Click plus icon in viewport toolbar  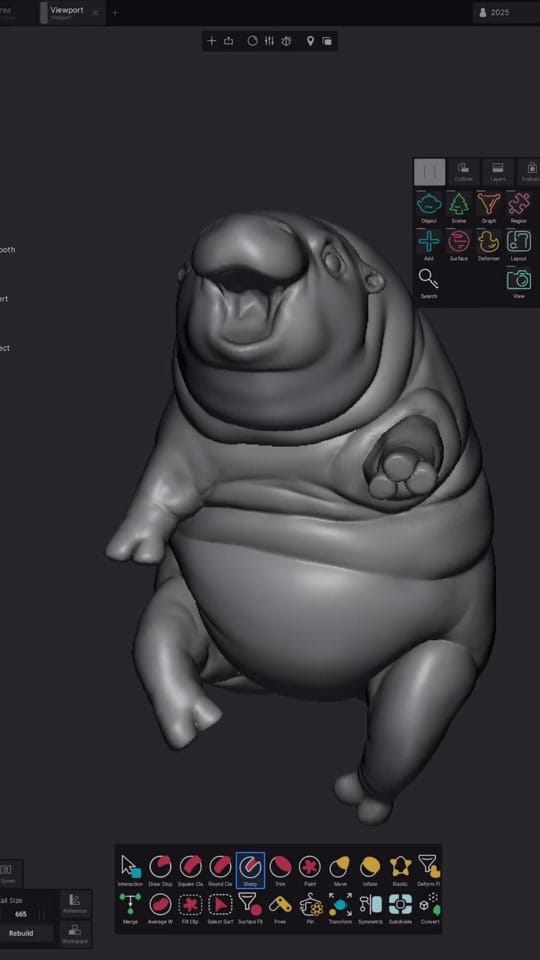(x=212, y=41)
